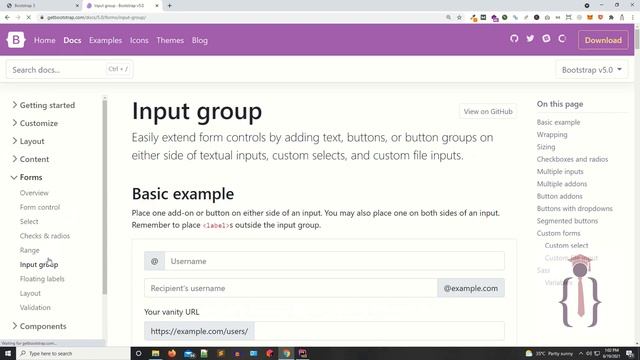Open the Overview link under Forms
Viewport: 640px width, 360px height.
coord(34,193)
